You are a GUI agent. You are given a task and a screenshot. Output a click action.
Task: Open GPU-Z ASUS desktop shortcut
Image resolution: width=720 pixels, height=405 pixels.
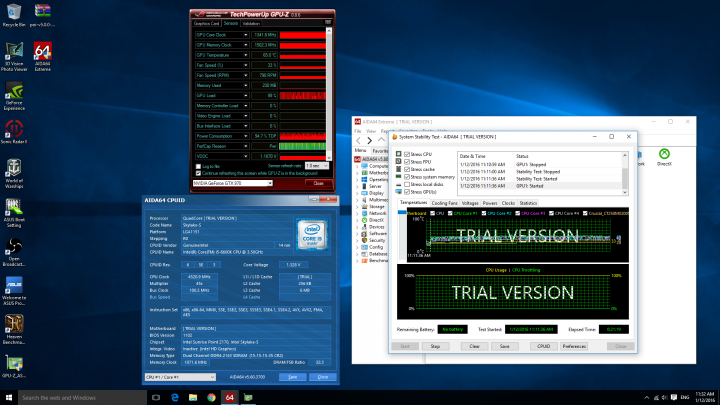(x=14, y=366)
